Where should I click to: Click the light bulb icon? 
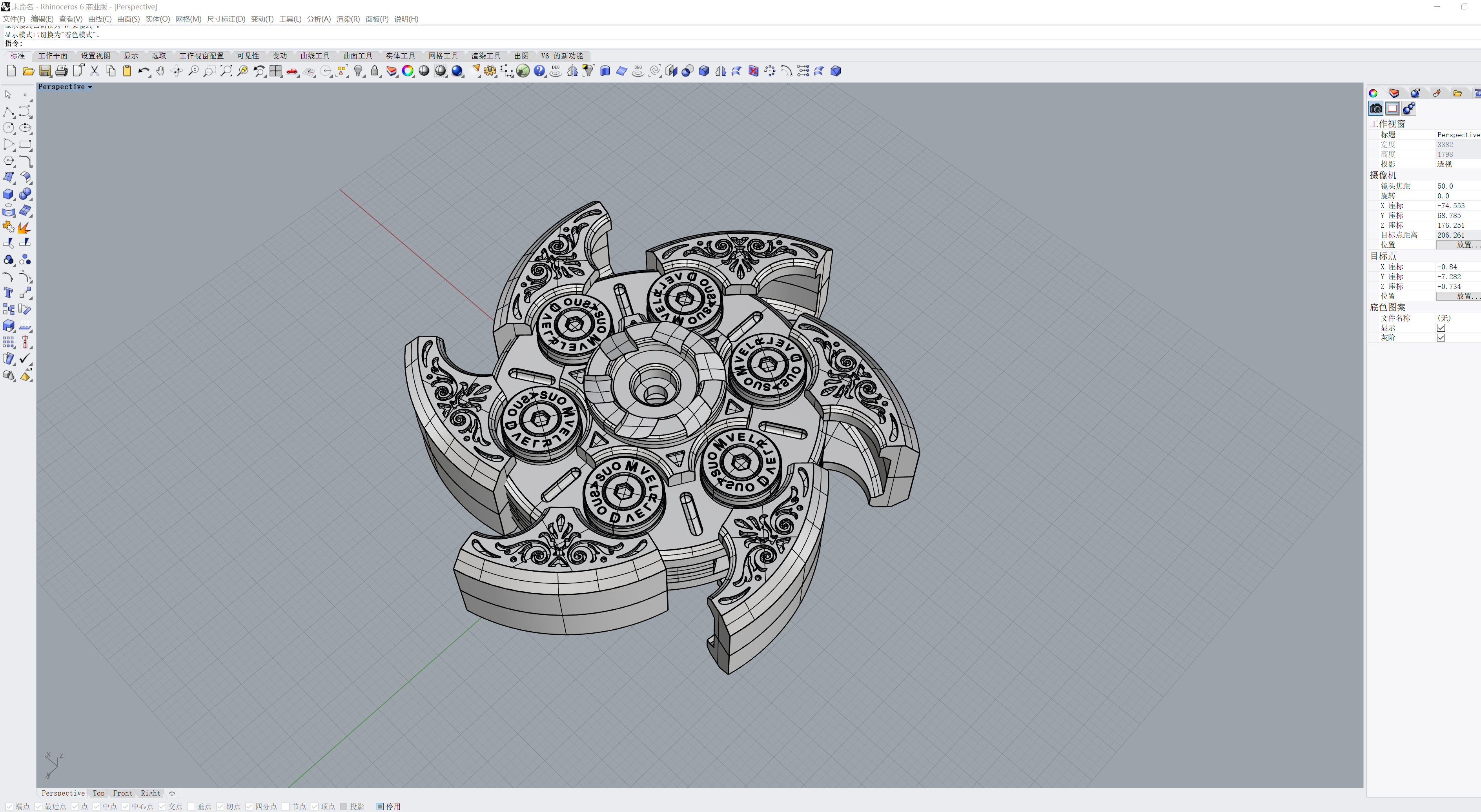[x=358, y=71]
